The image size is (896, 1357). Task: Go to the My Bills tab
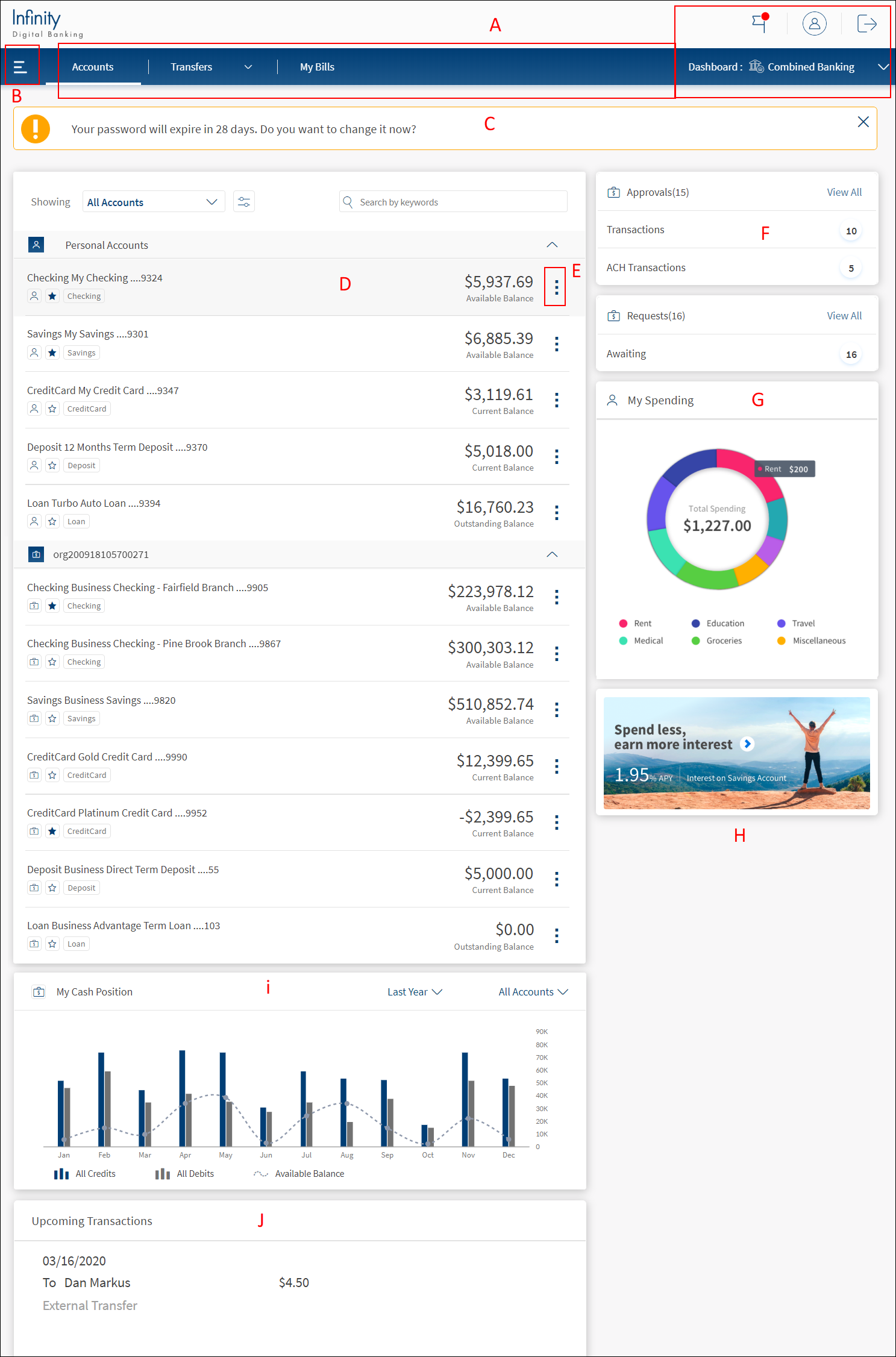(x=317, y=67)
